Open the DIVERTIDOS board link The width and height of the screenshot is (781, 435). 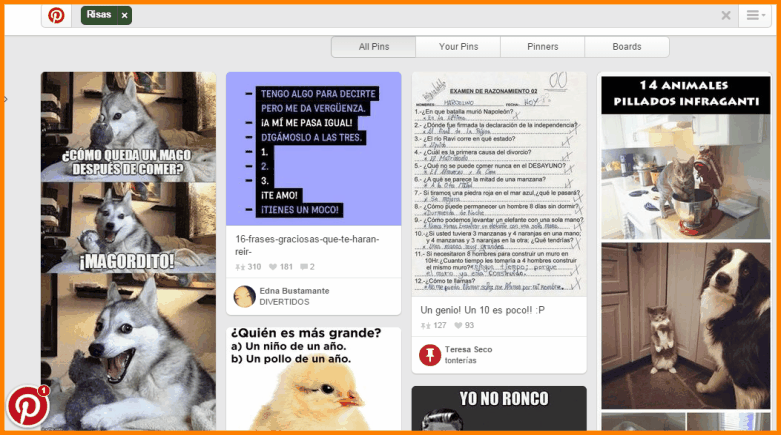[284, 302]
